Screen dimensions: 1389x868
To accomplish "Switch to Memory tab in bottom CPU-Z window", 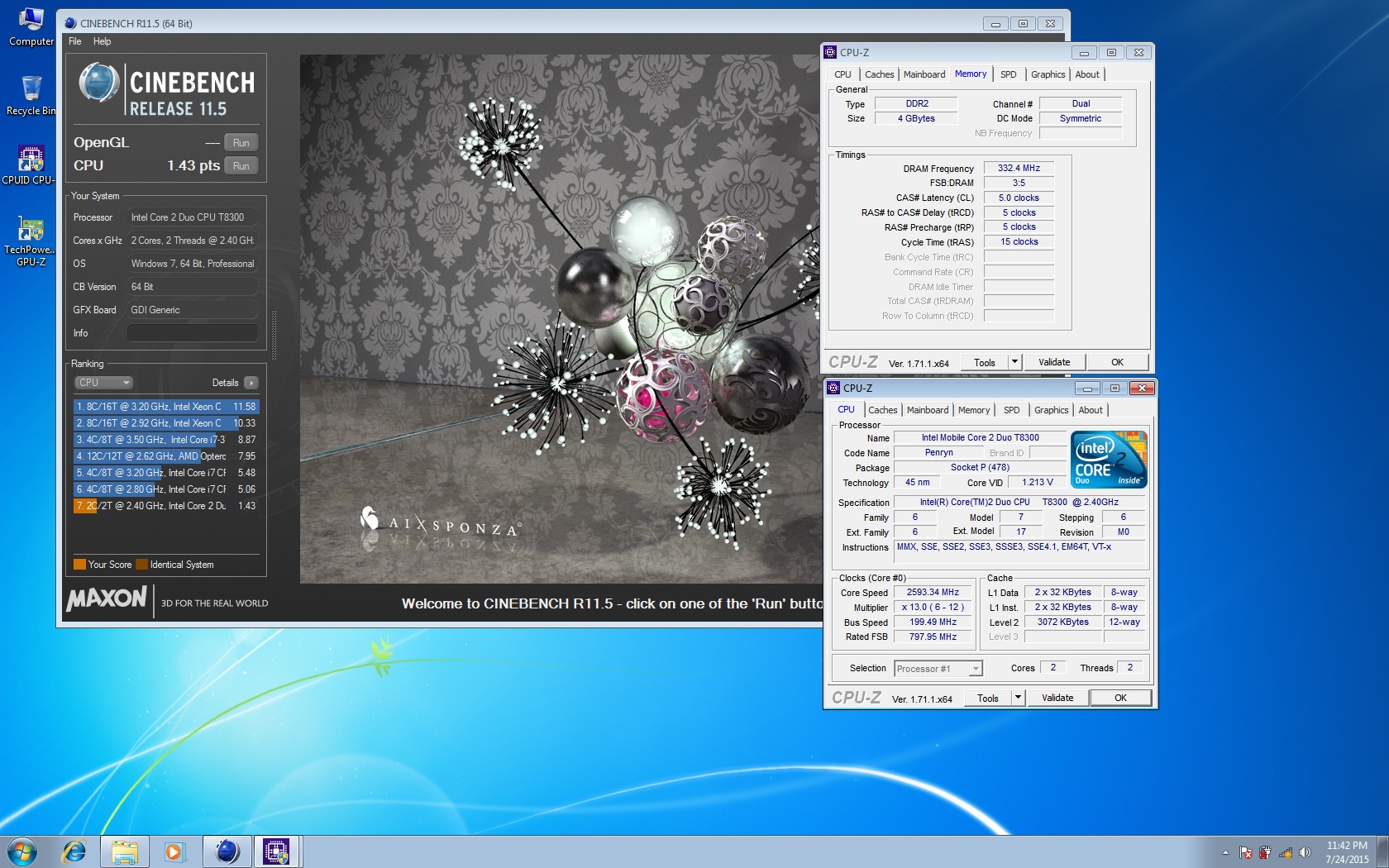I will click(973, 410).
